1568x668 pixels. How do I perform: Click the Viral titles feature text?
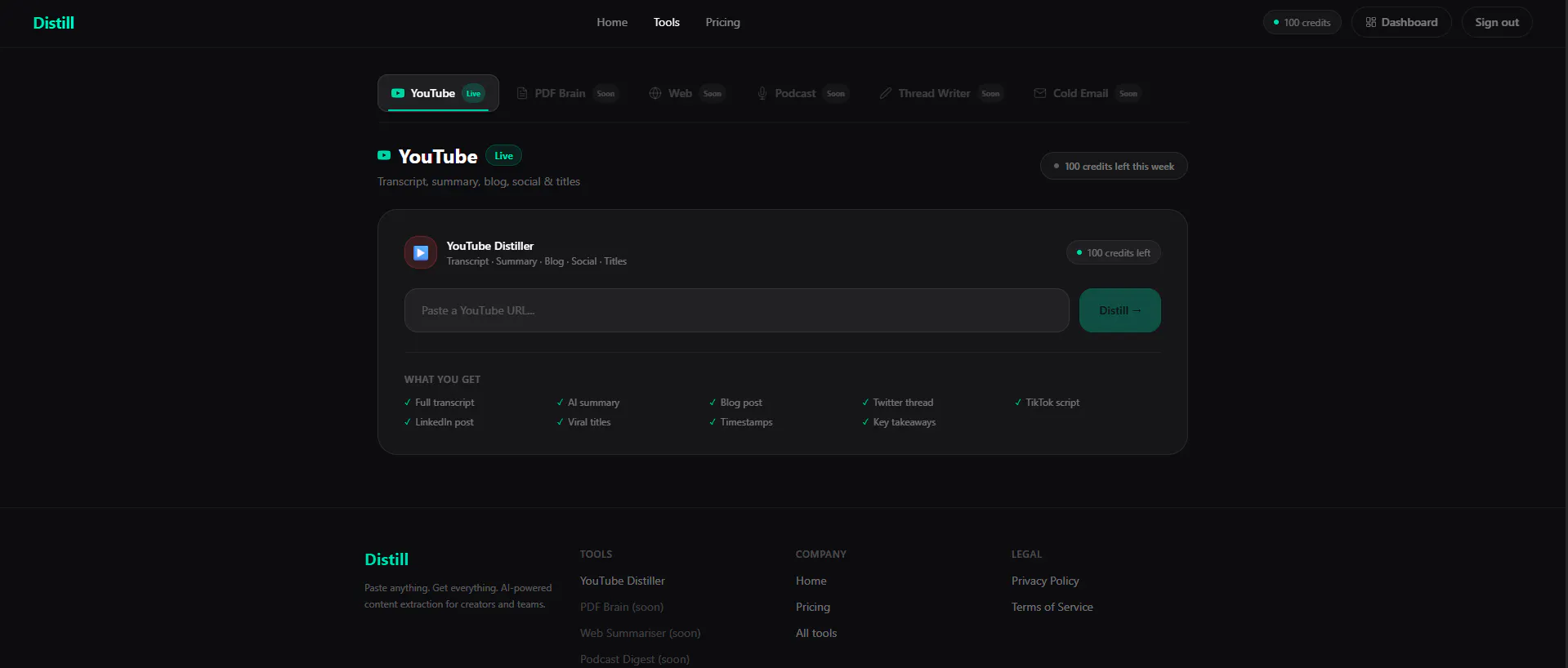point(589,422)
